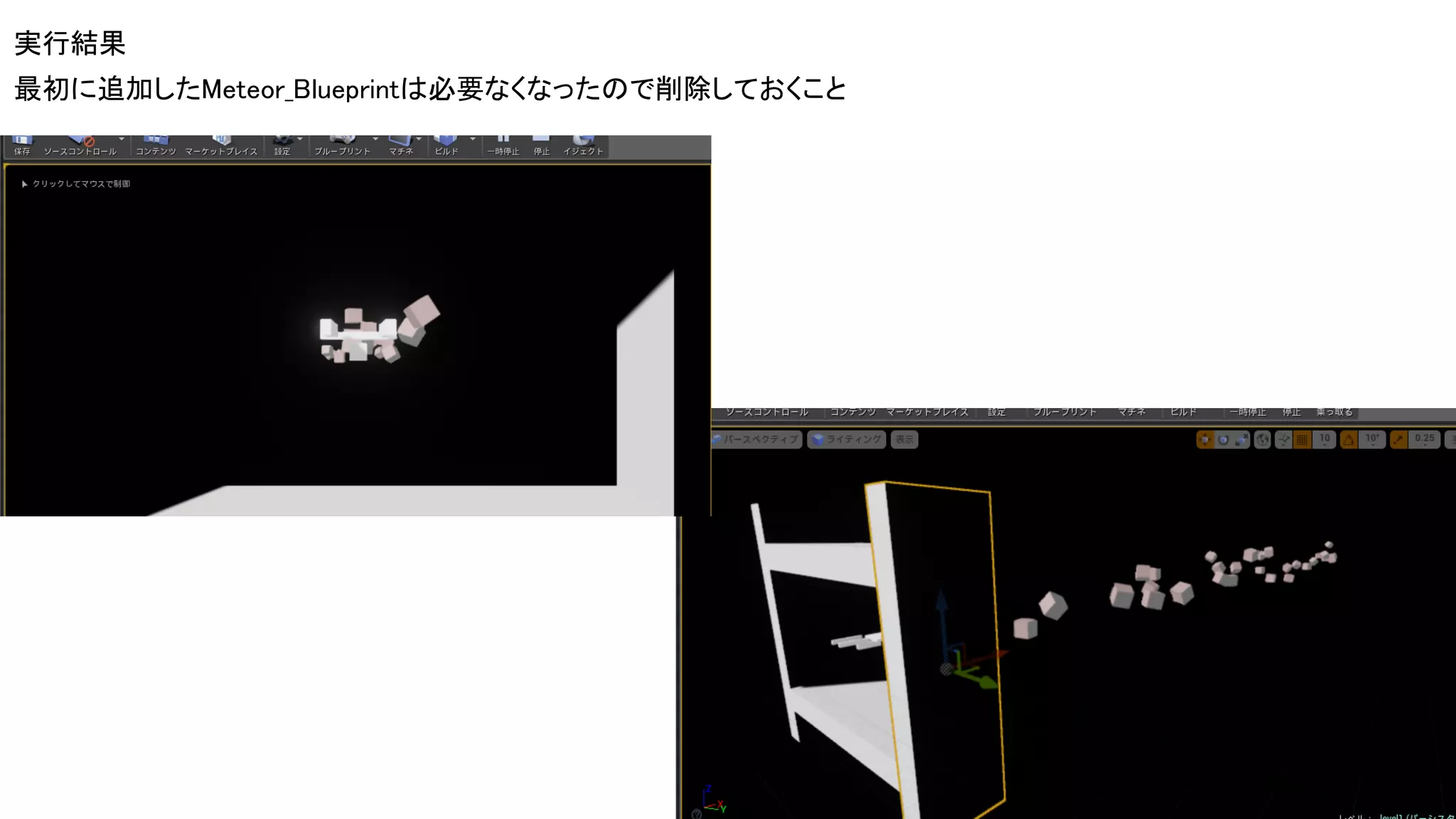The width and height of the screenshot is (1456, 819).
Task: Open 設定 in right editor toolbar
Action: pos(997,412)
